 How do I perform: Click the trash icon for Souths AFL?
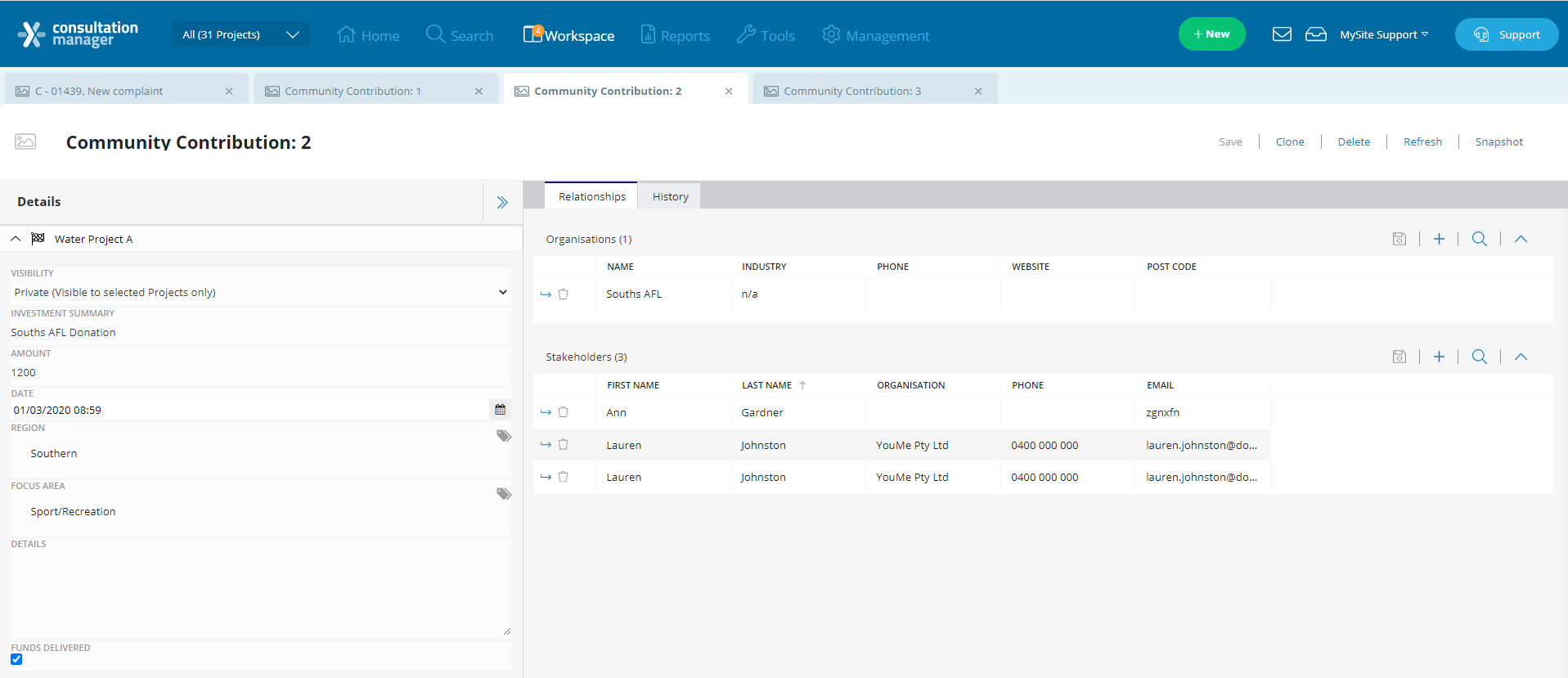click(x=564, y=294)
